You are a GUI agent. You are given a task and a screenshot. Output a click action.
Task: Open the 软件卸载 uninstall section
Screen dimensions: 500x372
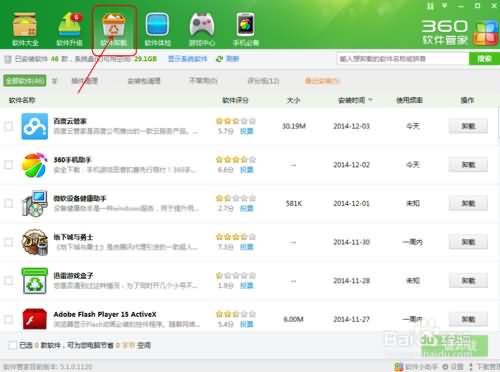[114, 29]
